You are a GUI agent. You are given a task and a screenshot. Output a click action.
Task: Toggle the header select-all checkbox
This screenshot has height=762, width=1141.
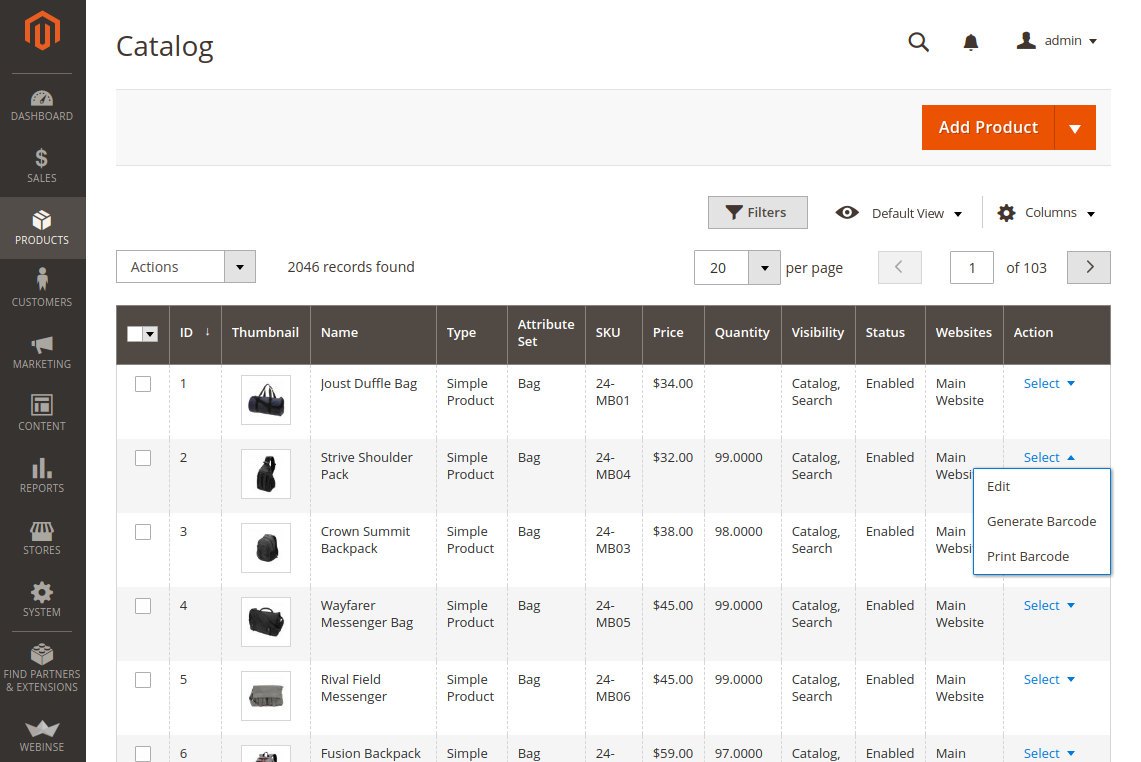click(135, 333)
